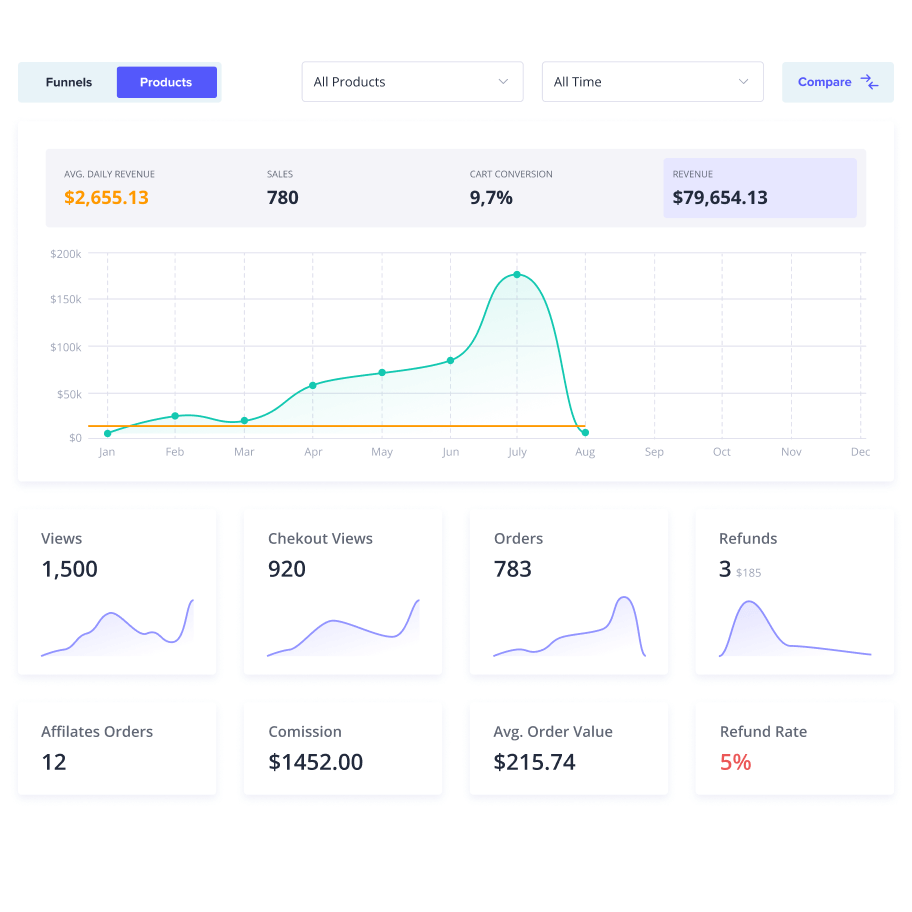Viewport: 912px width, 912px height.
Task: Click the April data point on chart
Action: click(313, 385)
